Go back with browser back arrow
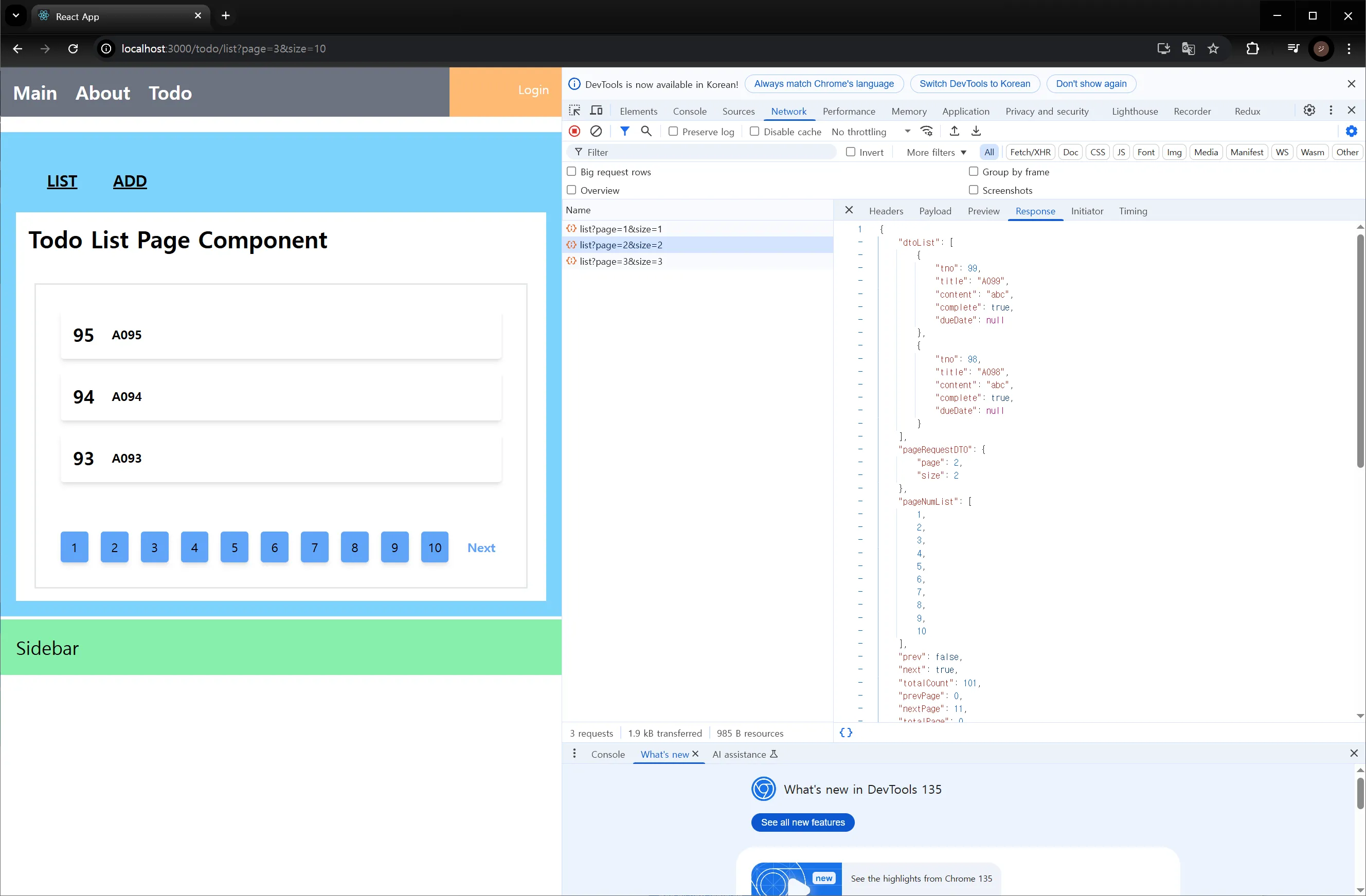The height and width of the screenshot is (896, 1366). [x=17, y=49]
